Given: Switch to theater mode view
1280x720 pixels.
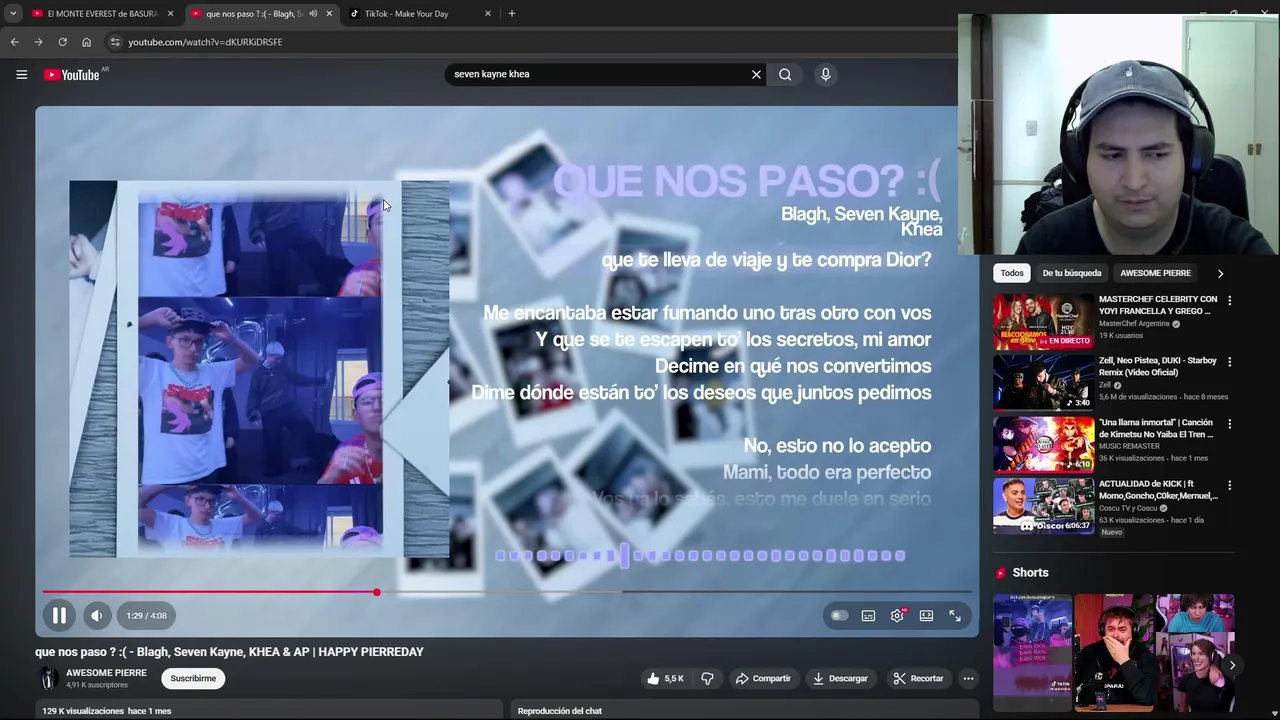Looking at the screenshot, I should point(926,616).
